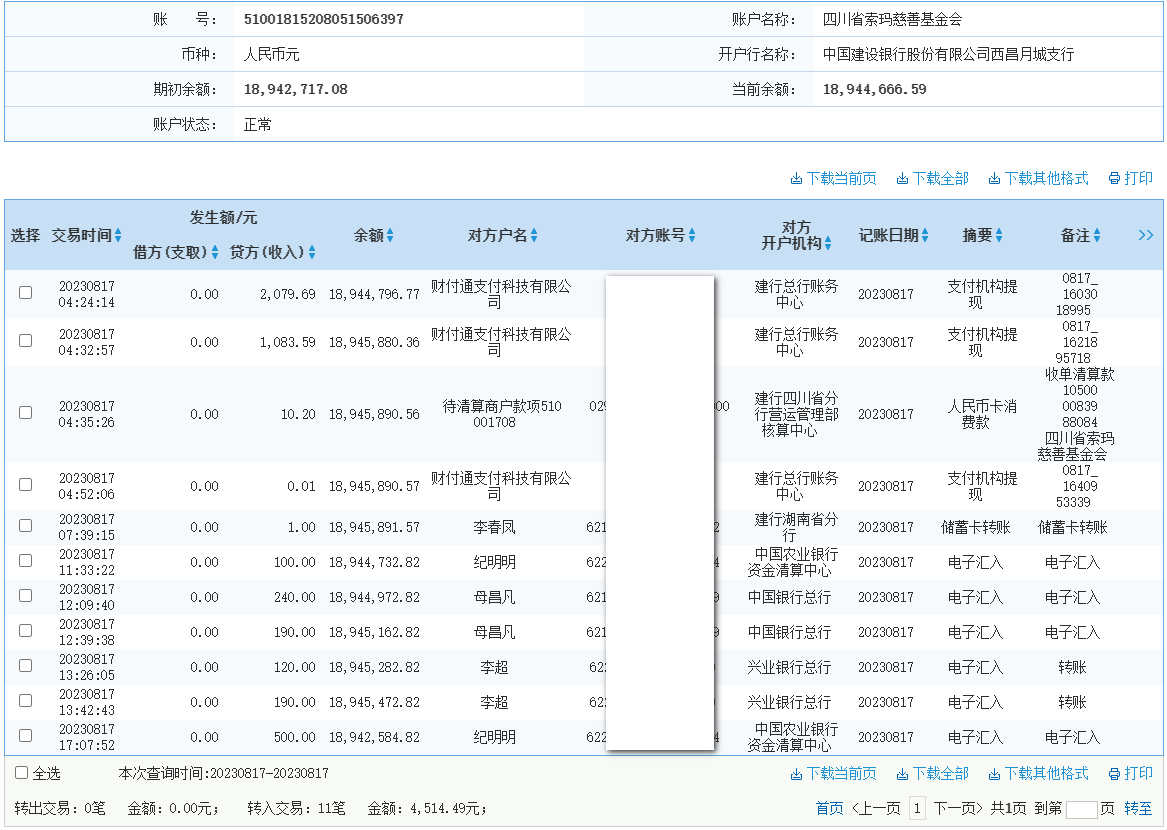Click the page number input field
The image size is (1167, 830).
(x=1081, y=810)
